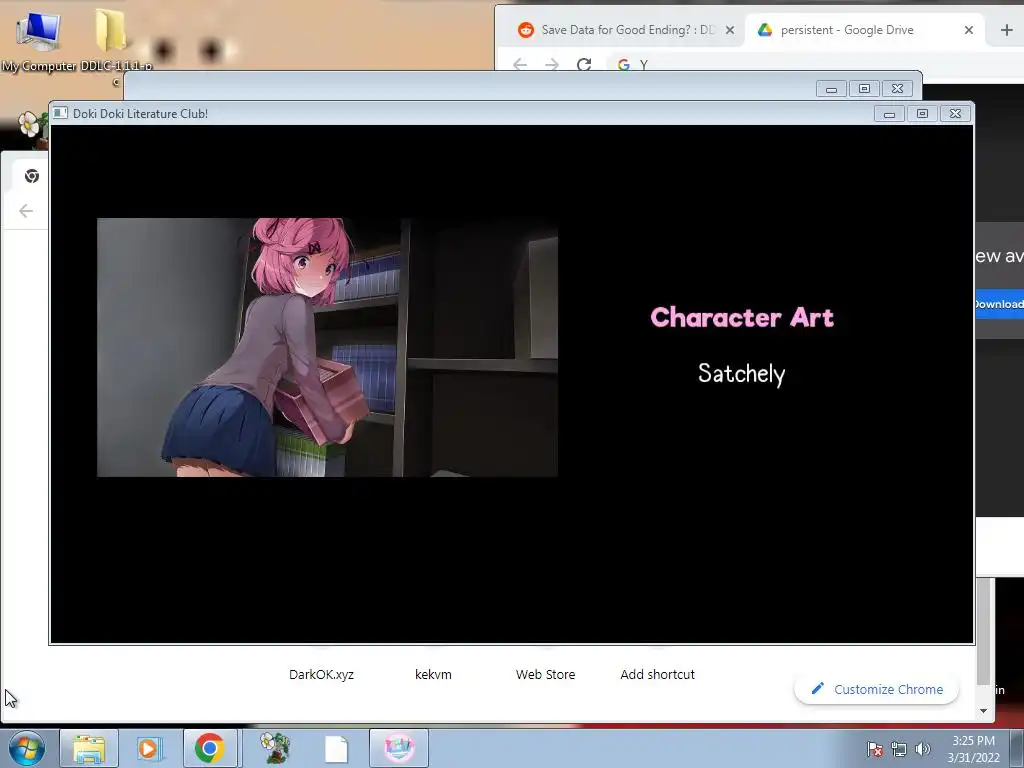Minimize the untitled window behind the game
The image size is (1024, 768).
pos(831,89)
